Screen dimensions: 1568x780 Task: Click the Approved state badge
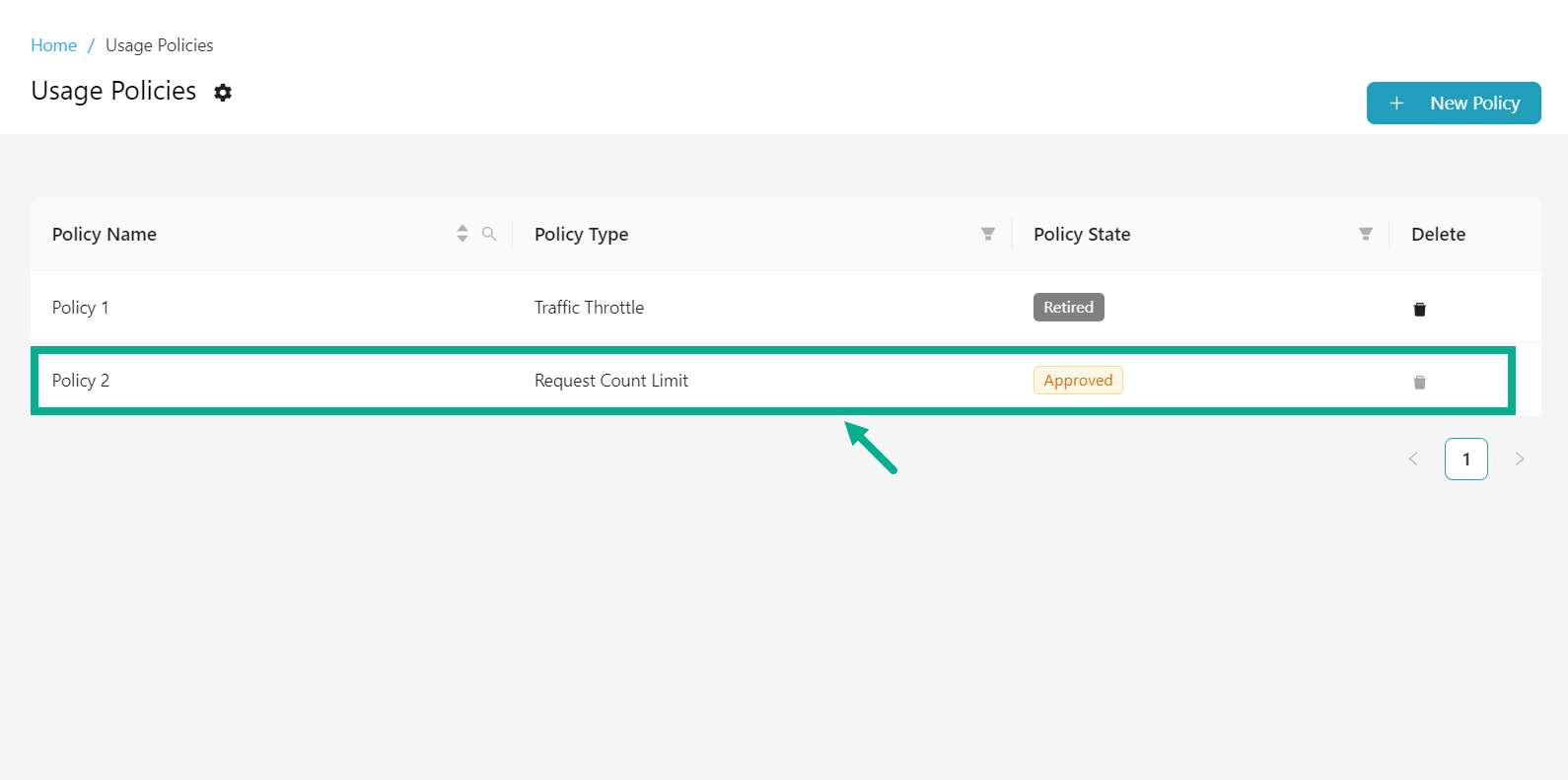(1077, 381)
